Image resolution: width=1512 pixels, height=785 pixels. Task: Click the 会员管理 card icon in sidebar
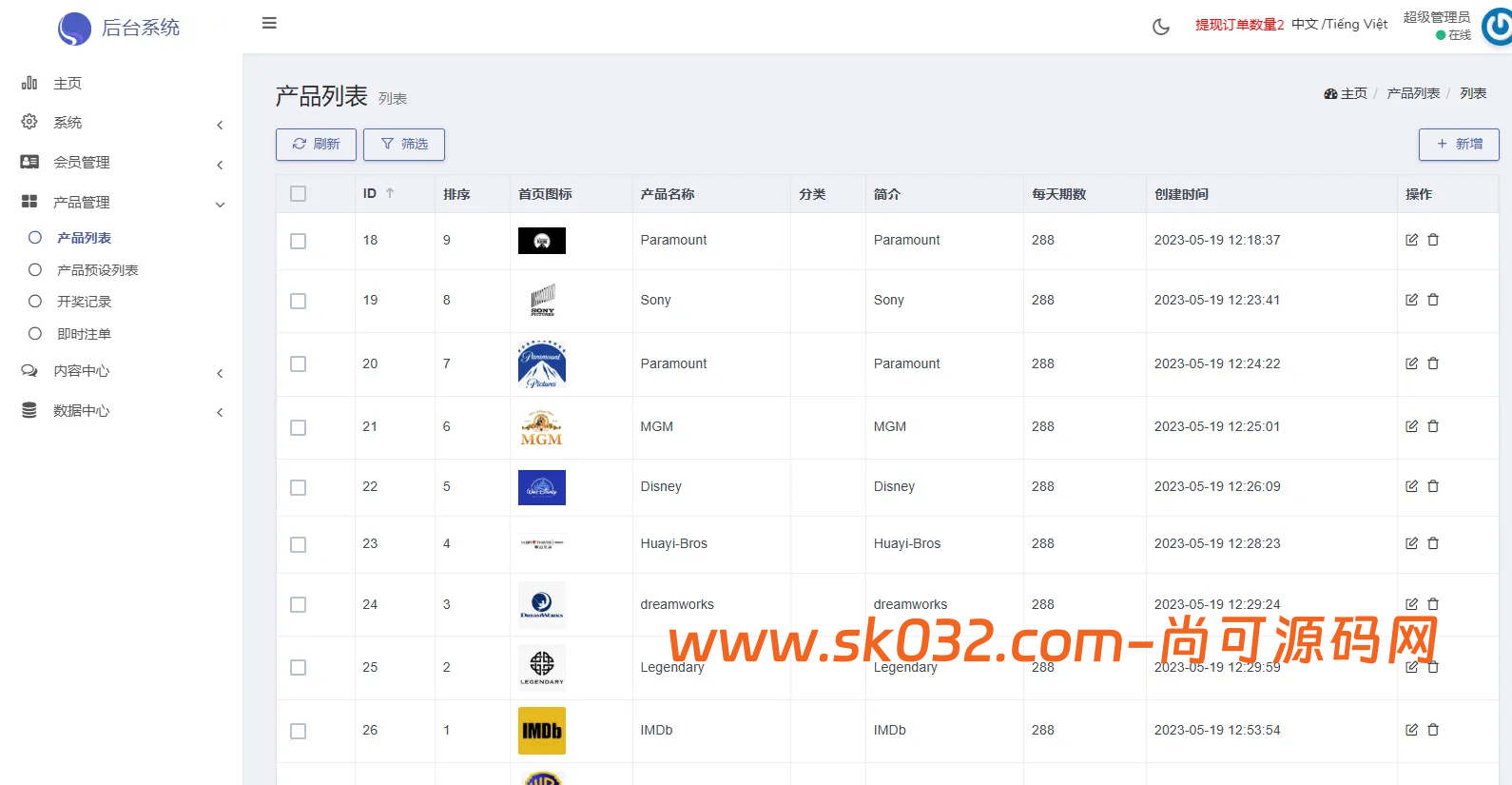29,162
